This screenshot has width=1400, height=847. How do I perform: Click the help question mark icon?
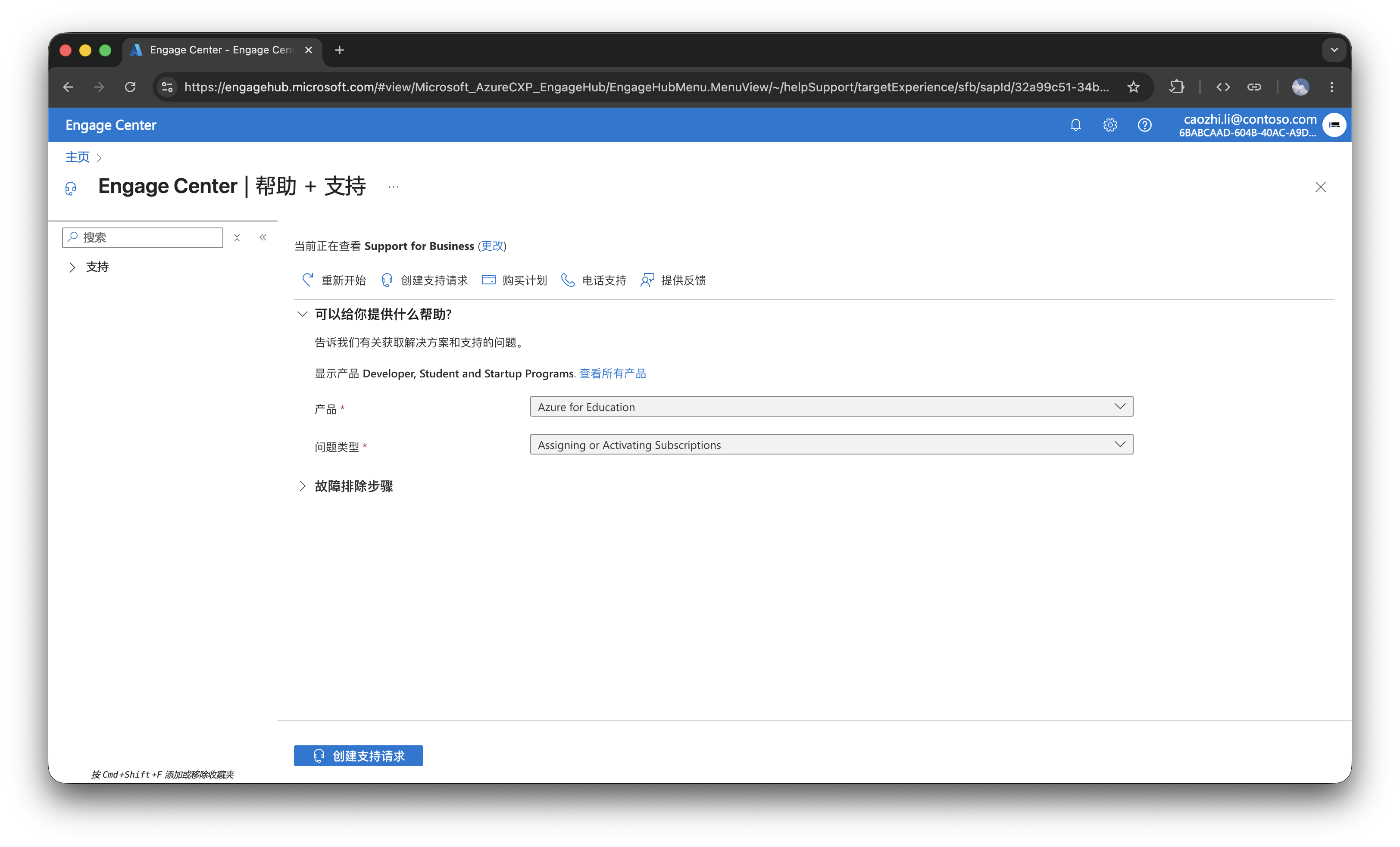(1144, 125)
